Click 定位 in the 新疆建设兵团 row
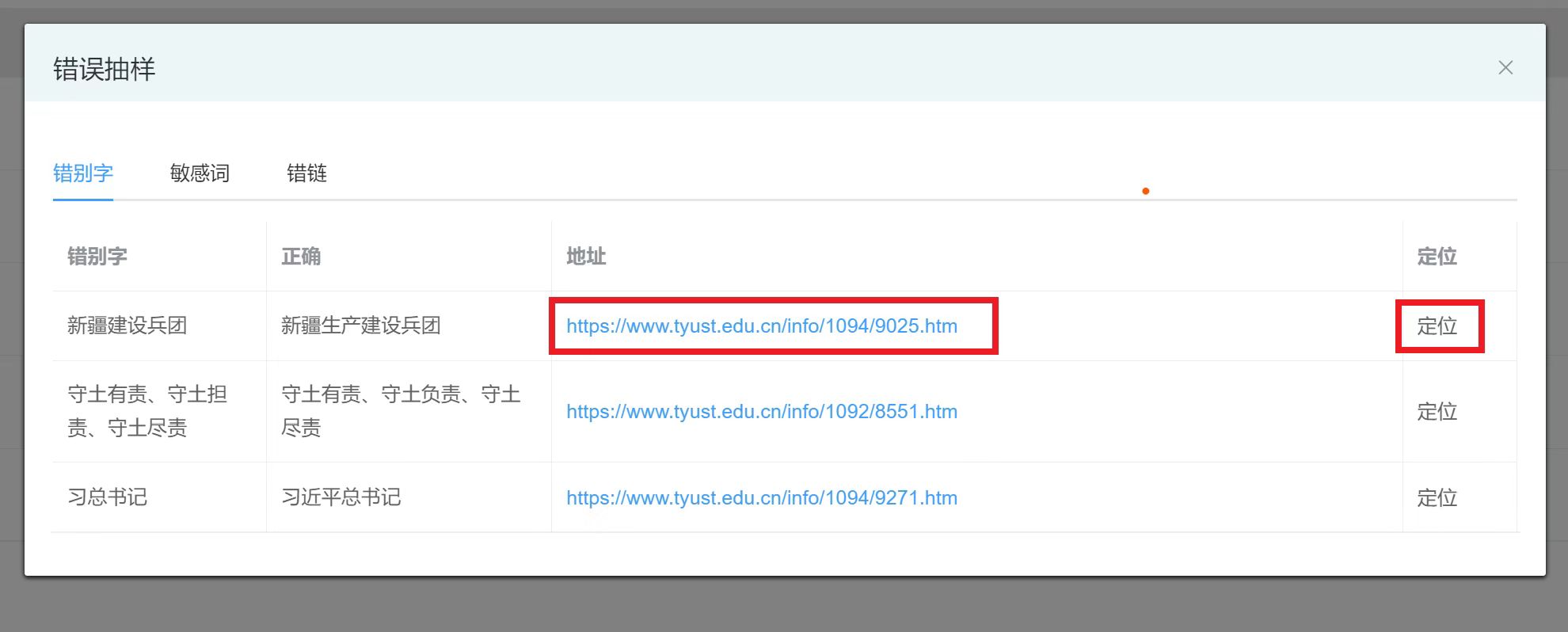Viewport: 1568px width, 632px height. point(1437,326)
